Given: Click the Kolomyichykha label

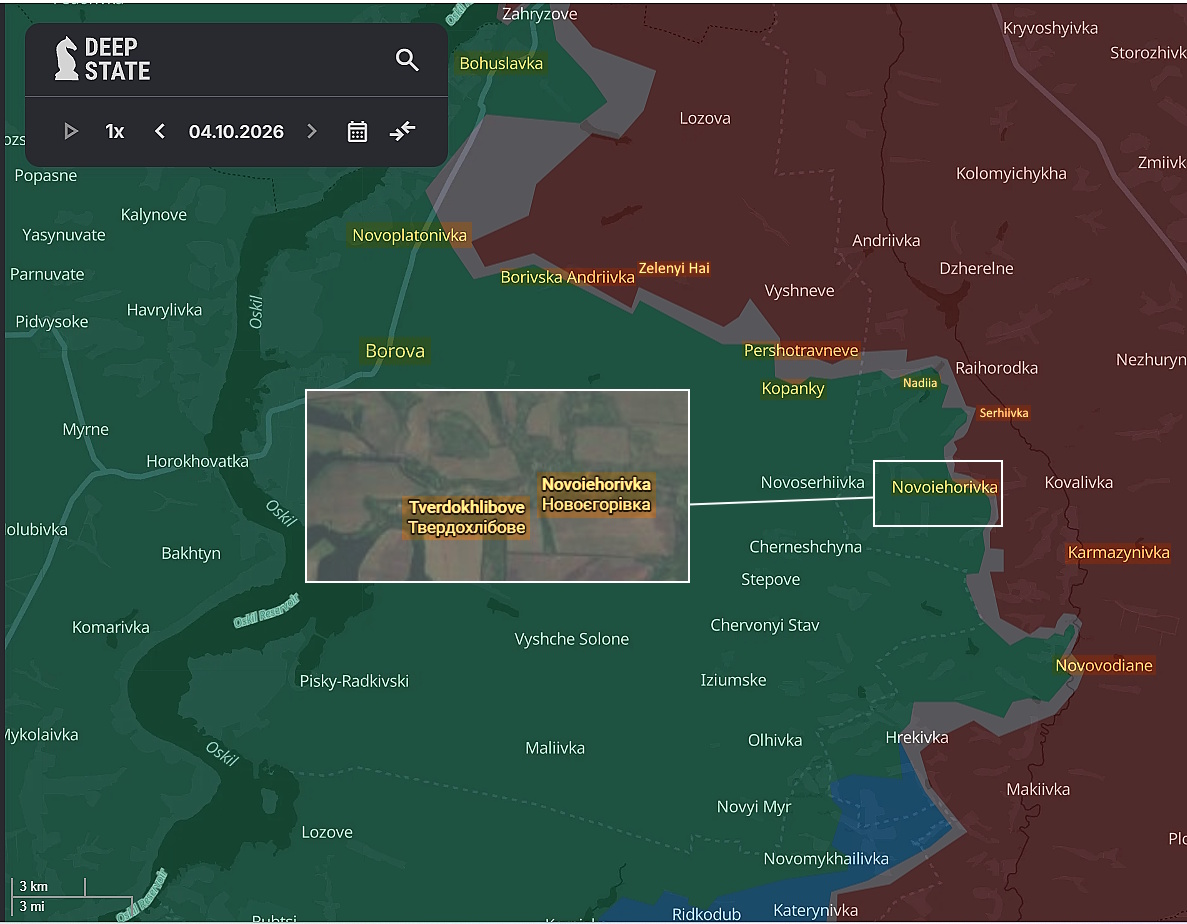Looking at the screenshot, I should [x=1011, y=174].
